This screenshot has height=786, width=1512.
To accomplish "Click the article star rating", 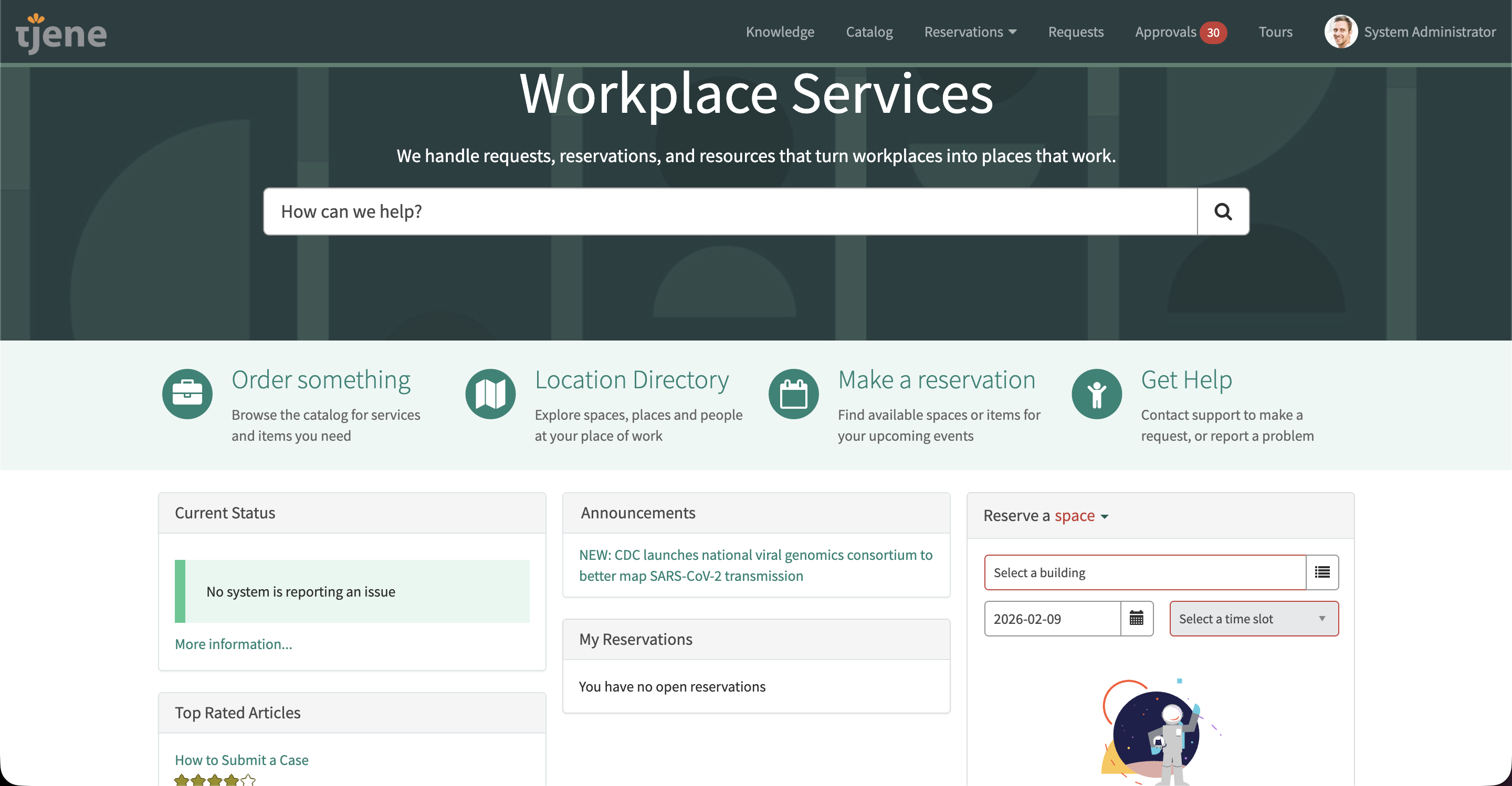I will [215, 780].
